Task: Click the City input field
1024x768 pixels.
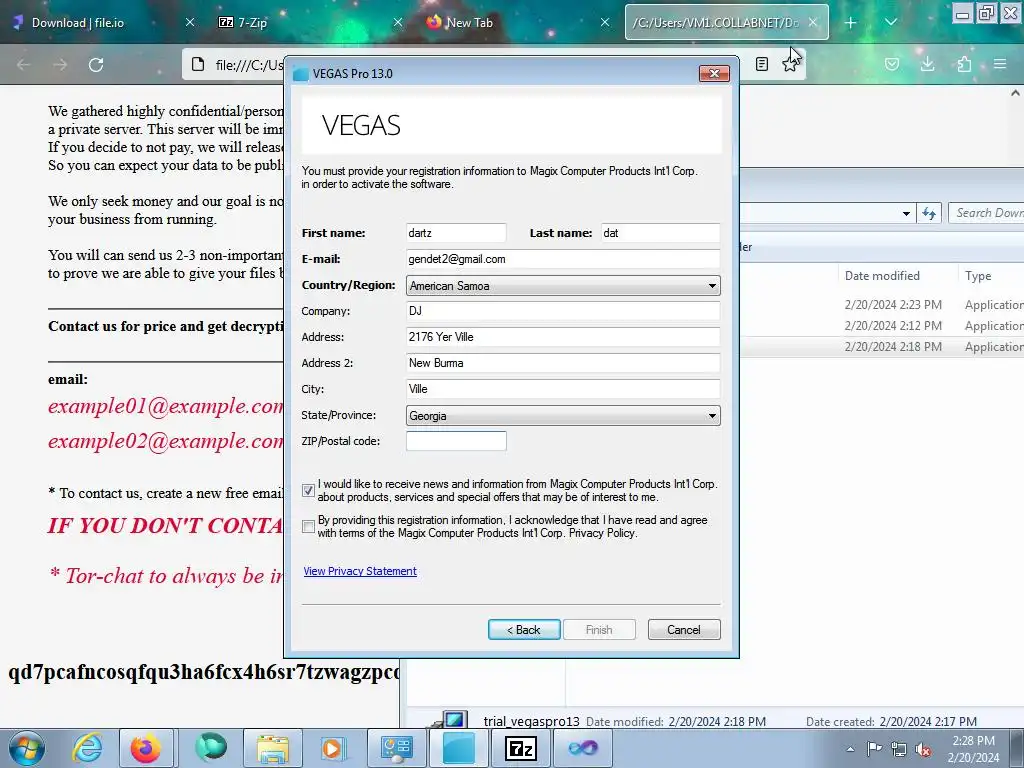Action: pyautogui.click(x=563, y=389)
